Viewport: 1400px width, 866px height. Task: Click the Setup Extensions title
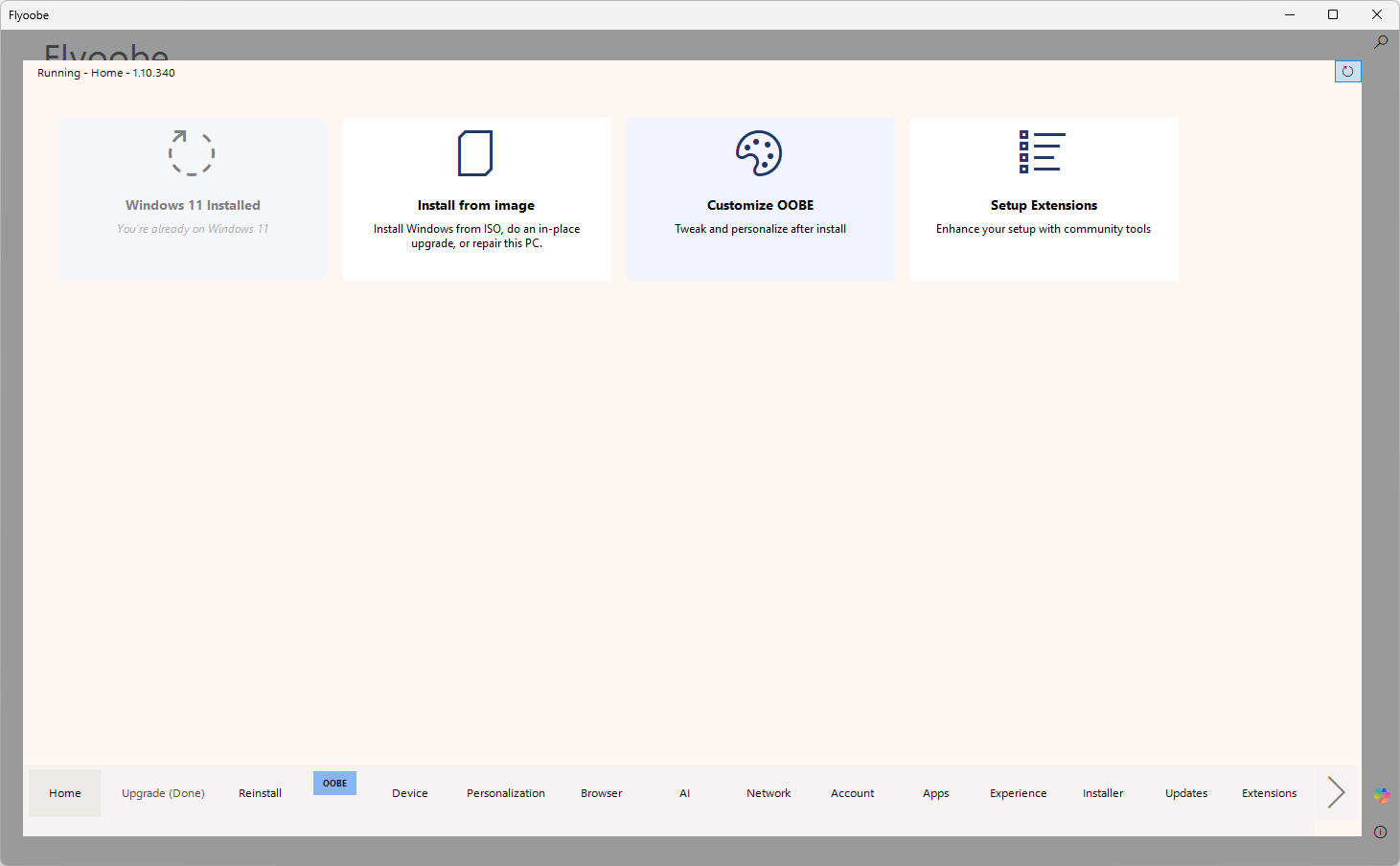1044,205
